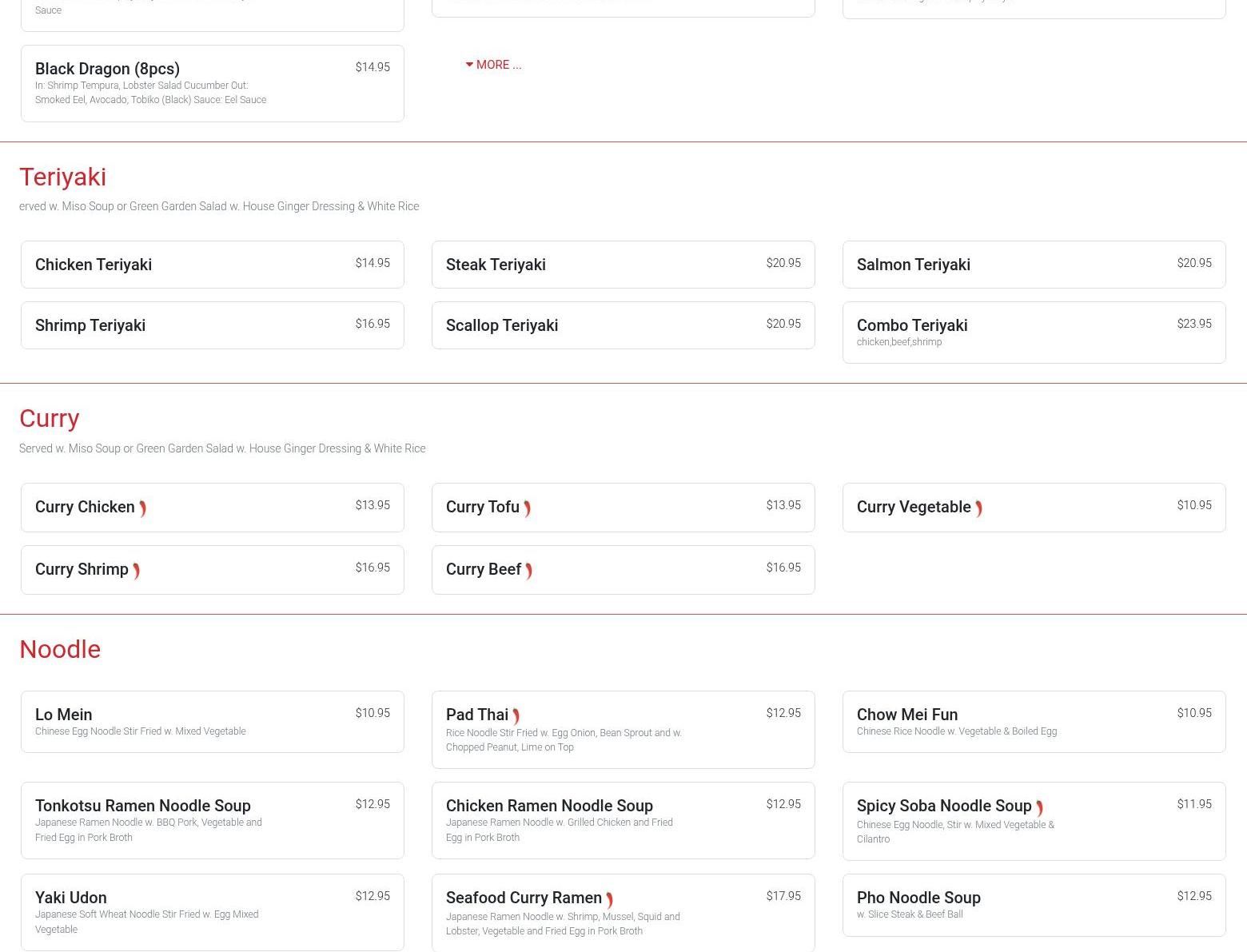Jump to the Curry section heading

[49, 418]
